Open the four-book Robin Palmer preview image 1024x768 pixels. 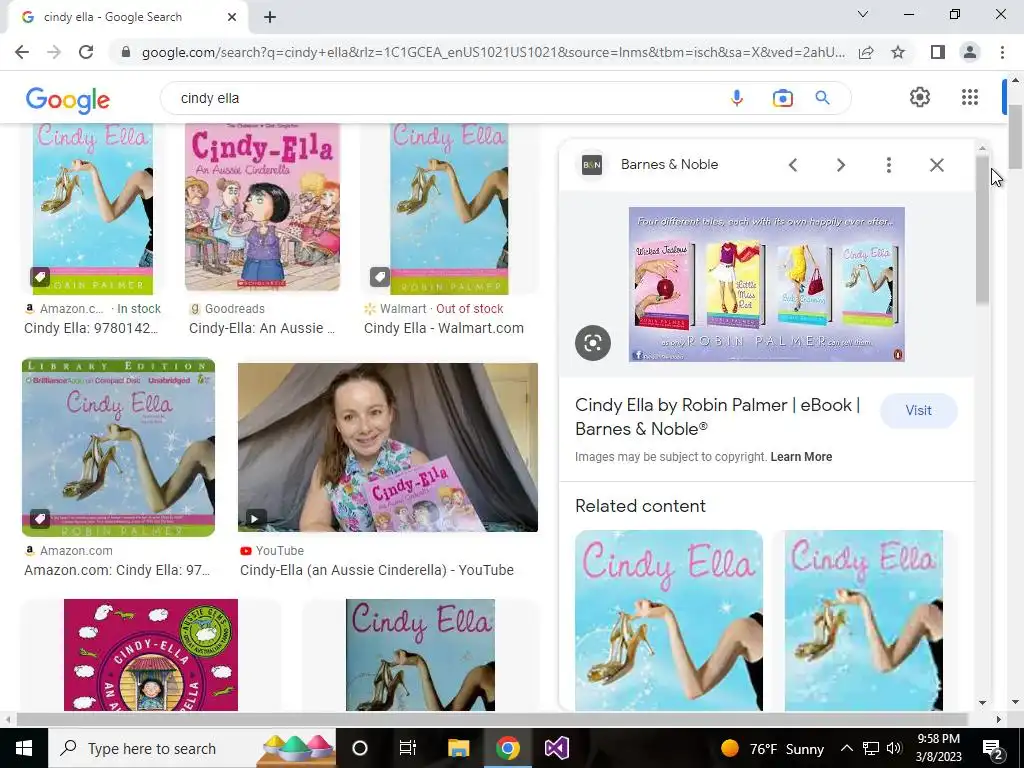(x=767, y=284)
